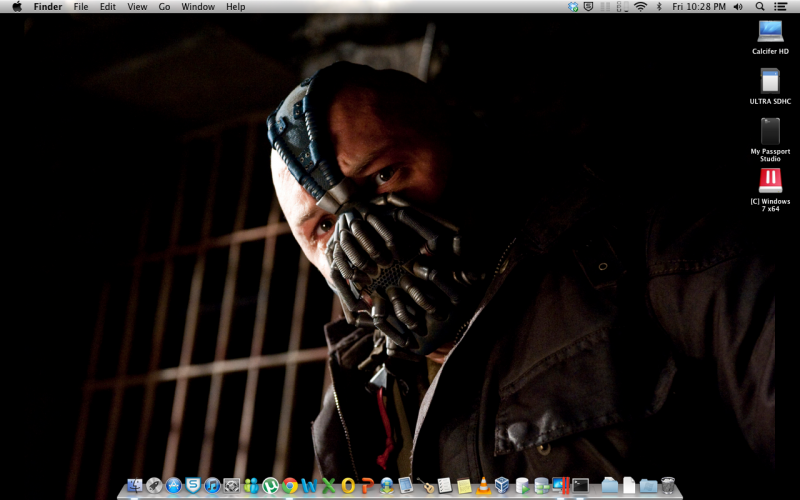Viewport: 800px width, 500px height.
Task: Open Google Chrome in the Dock
Action: (290, 485)
